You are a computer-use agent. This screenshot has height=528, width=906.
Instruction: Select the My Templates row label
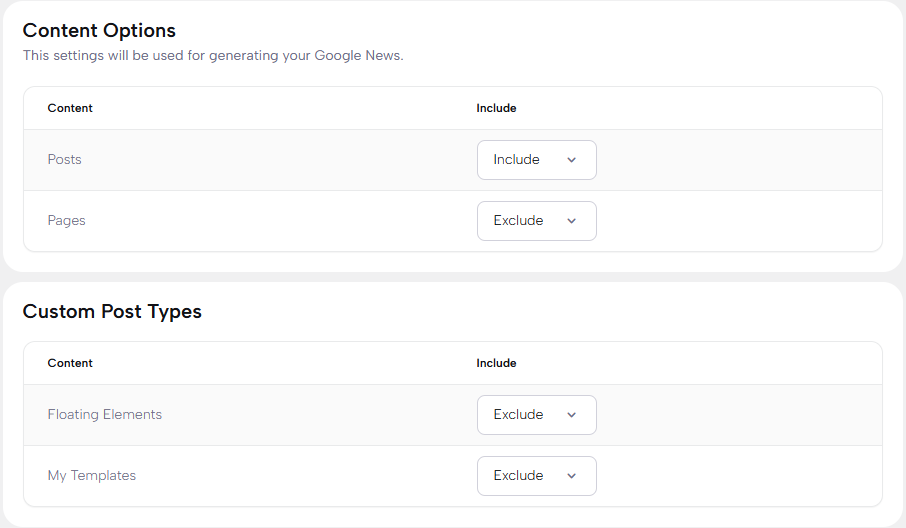92,476
